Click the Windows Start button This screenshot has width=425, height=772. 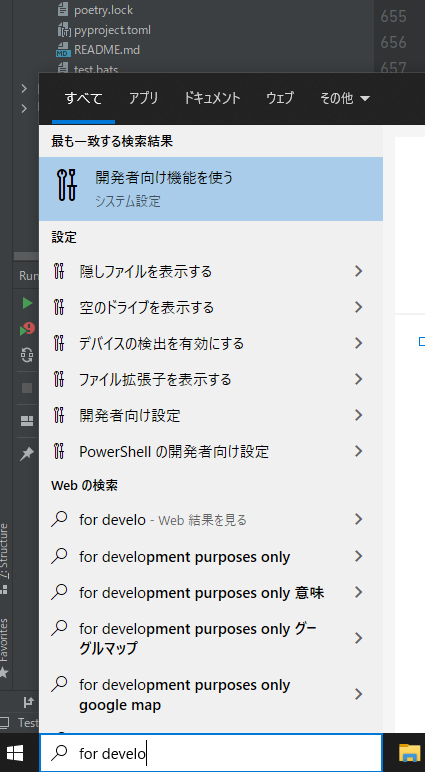point(15,753)
